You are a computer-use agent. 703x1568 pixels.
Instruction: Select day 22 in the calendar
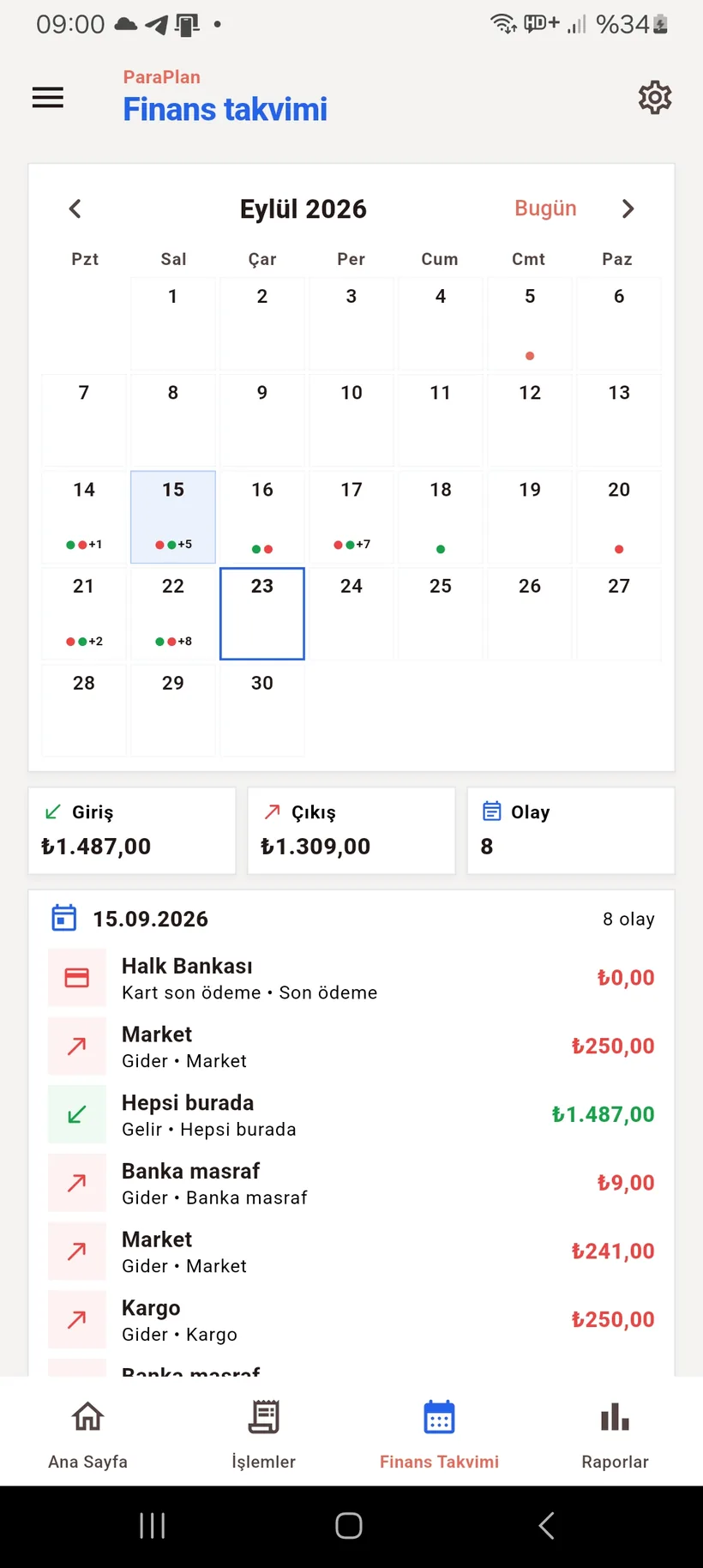(x=173, y=613)
